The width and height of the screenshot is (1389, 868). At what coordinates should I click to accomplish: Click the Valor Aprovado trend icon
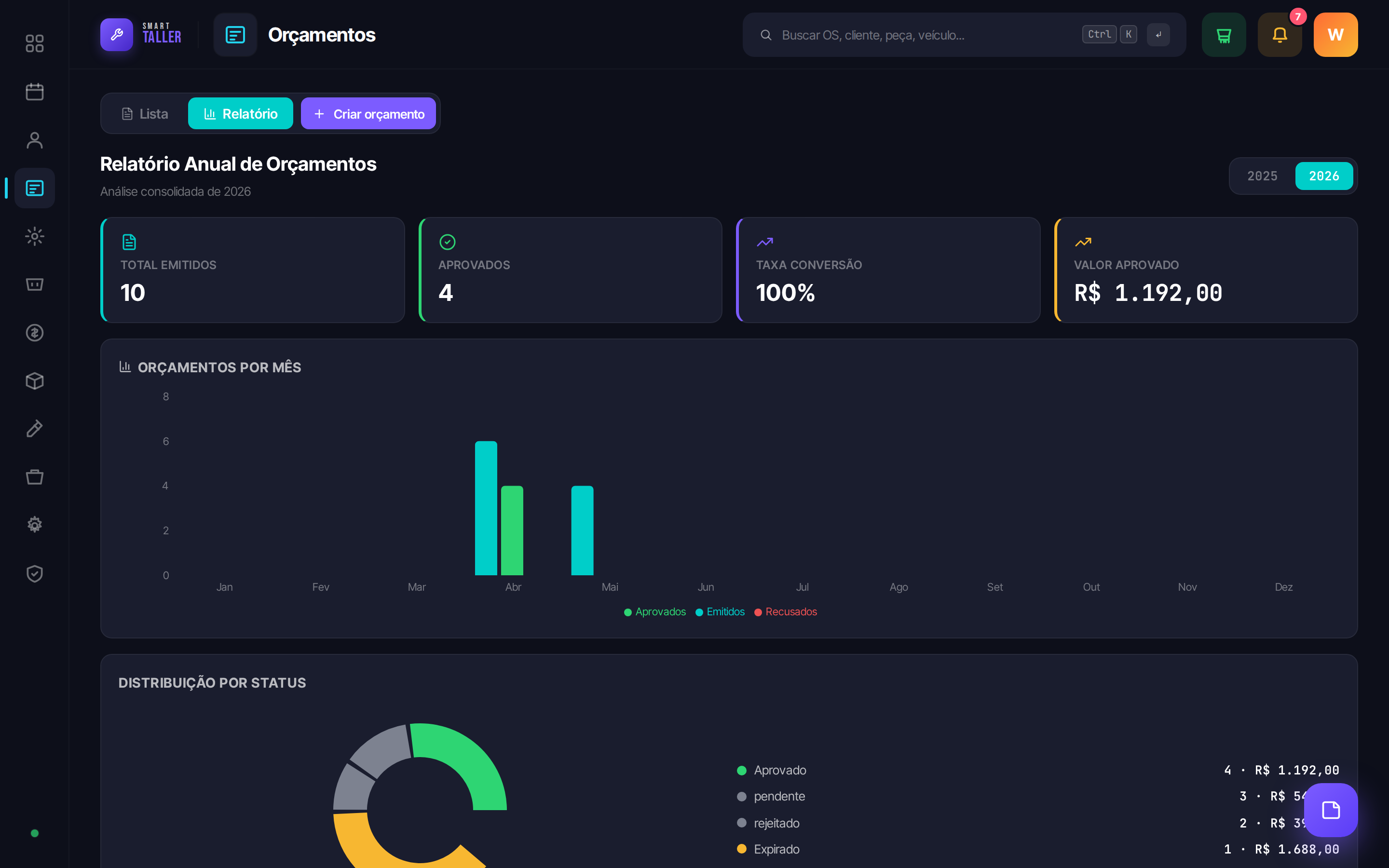[x=1082, y=242]
